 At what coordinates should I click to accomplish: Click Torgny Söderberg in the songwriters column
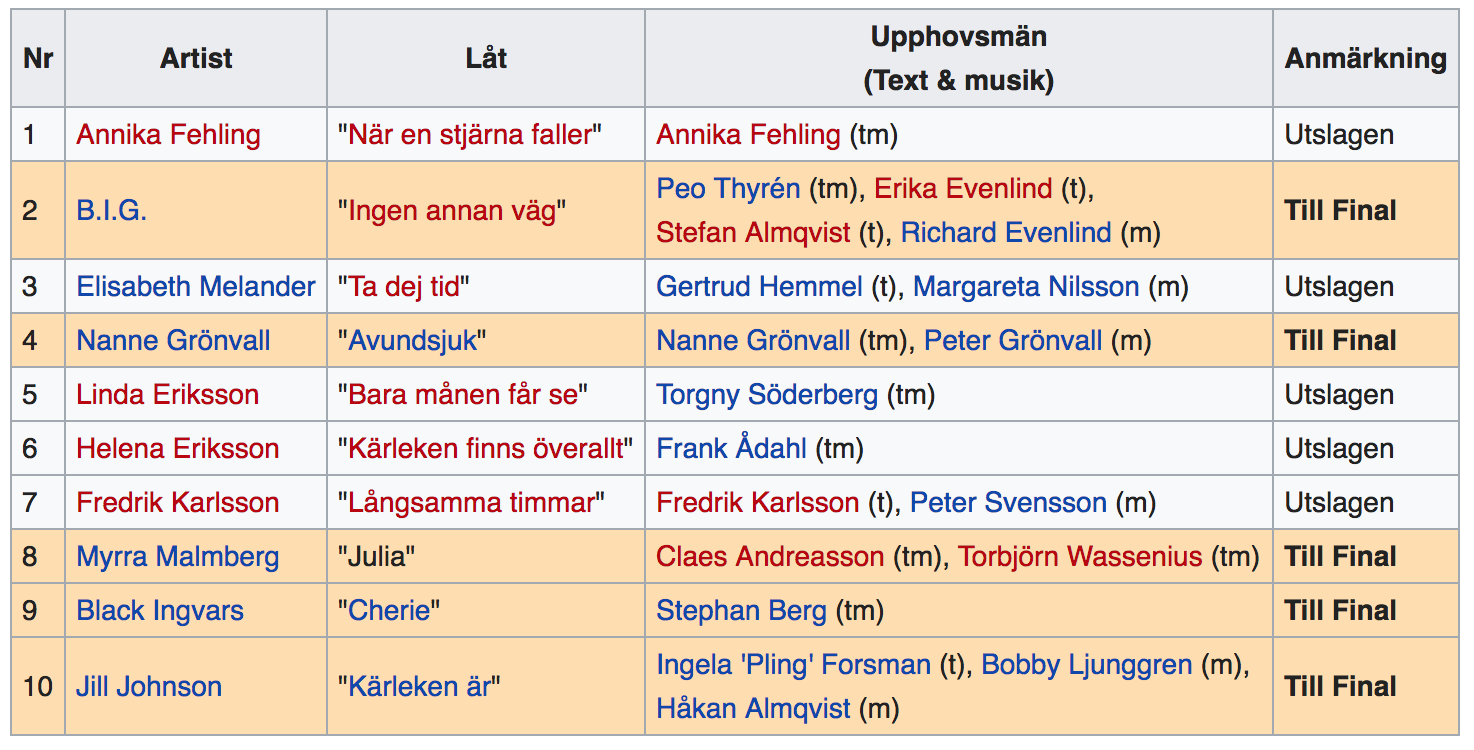click(766, 395)
